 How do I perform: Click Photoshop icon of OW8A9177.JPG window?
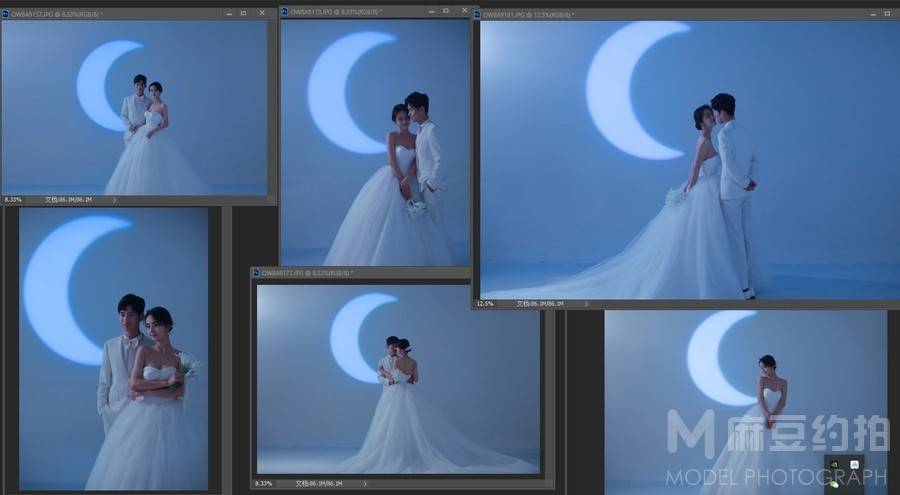[256, 273]
